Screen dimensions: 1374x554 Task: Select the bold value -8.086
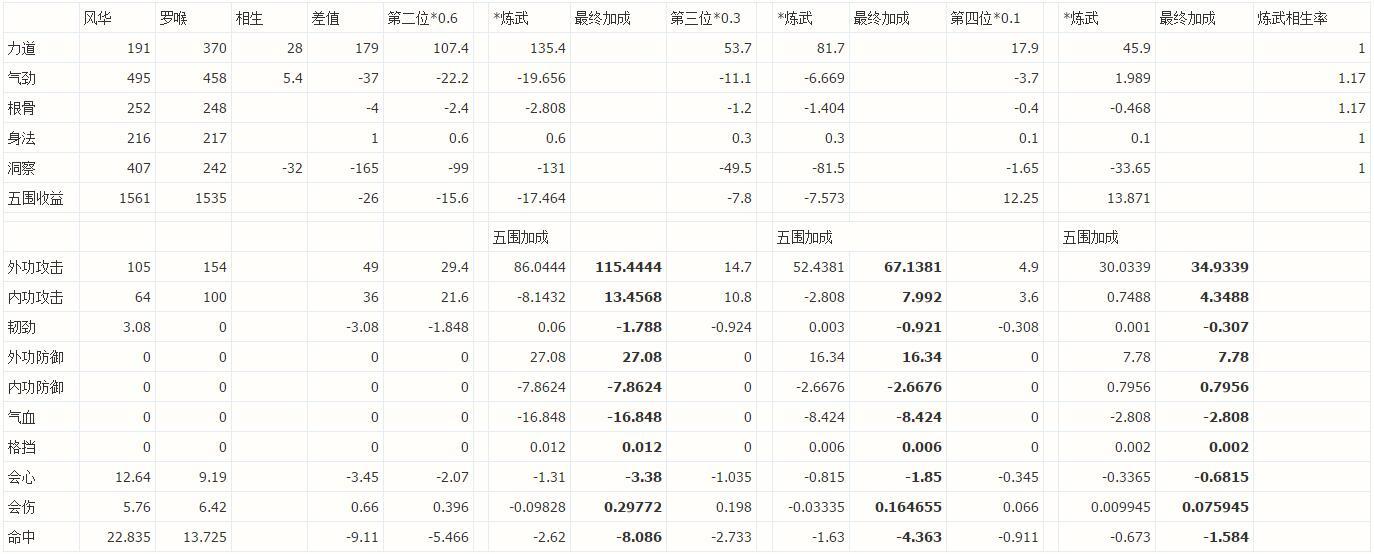[x=639, y=537]
